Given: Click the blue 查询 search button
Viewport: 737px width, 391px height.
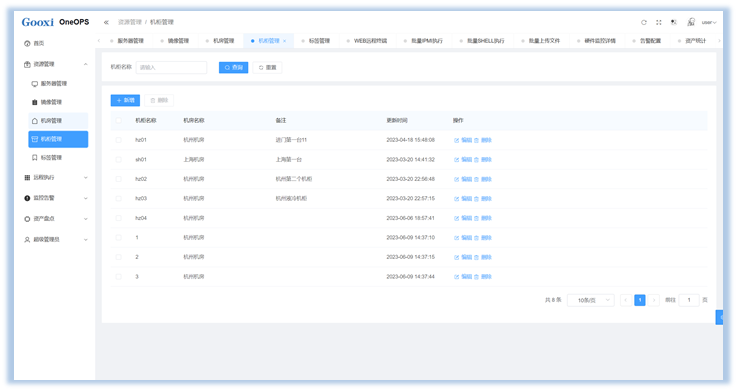Looking at the screenshot, I should coord(233,68).
